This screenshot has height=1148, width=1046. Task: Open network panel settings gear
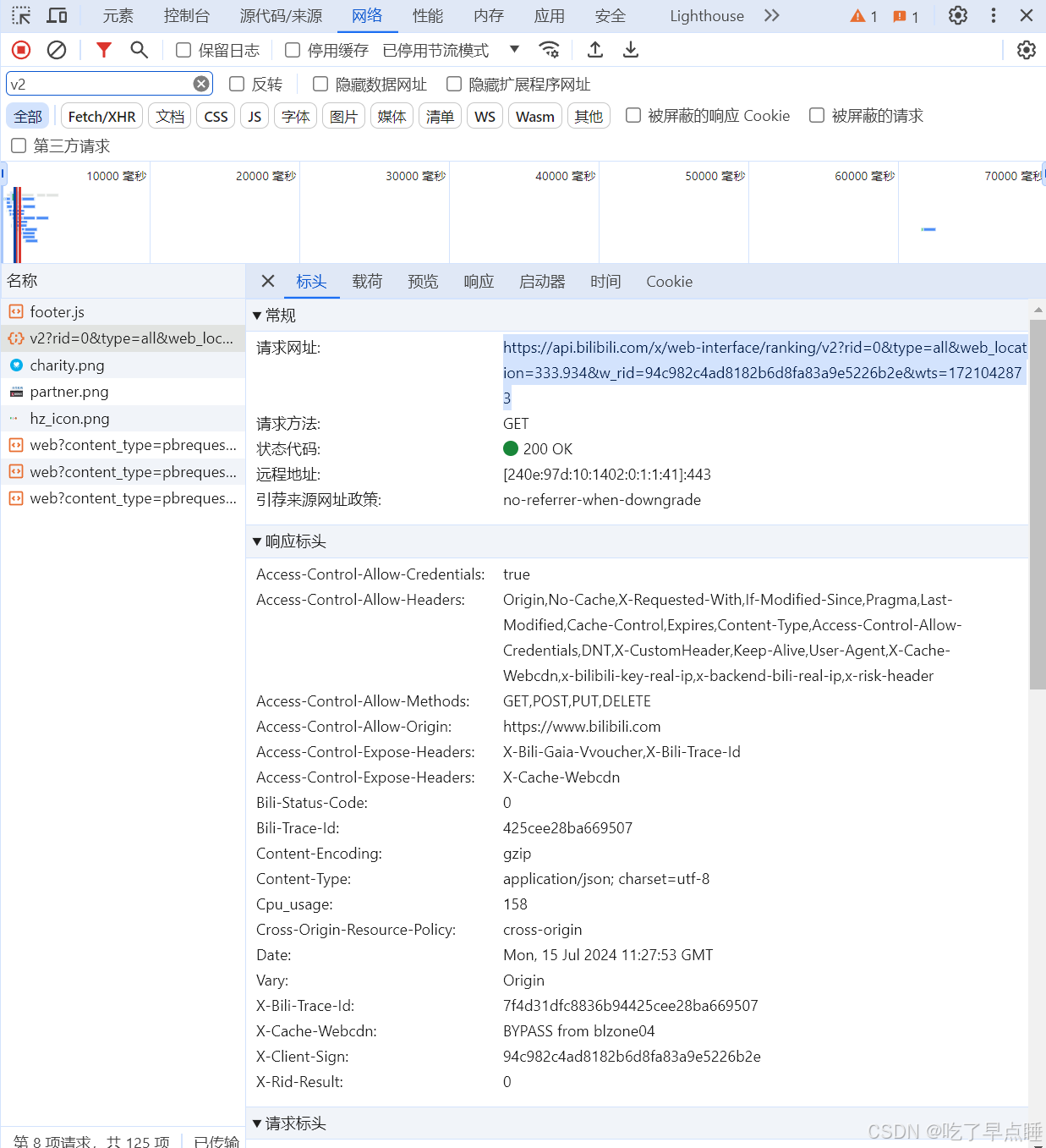coord(1027,50)
